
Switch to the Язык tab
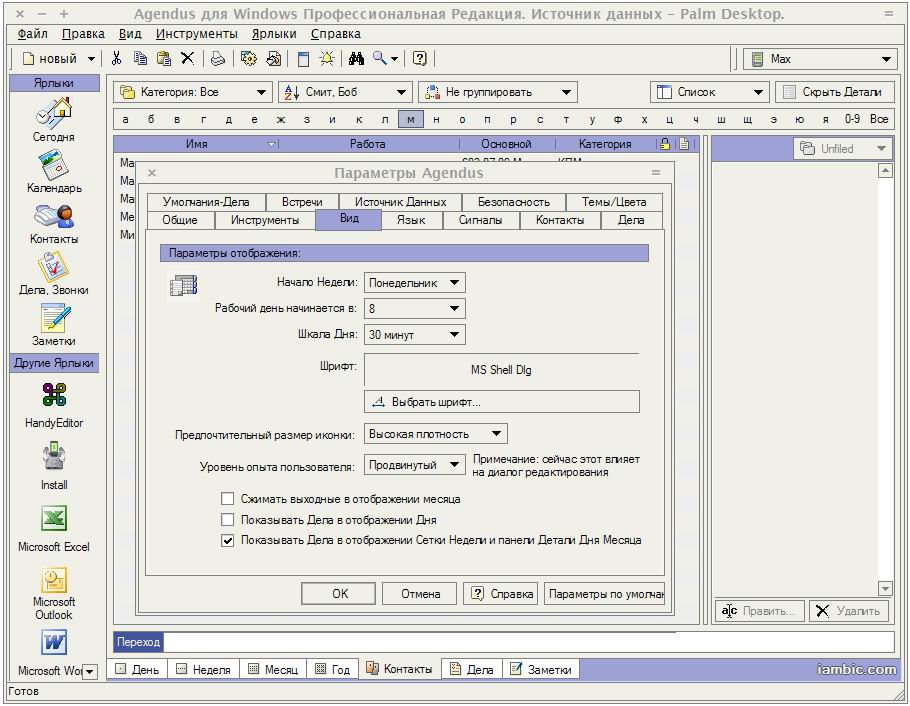click(411, 220)
